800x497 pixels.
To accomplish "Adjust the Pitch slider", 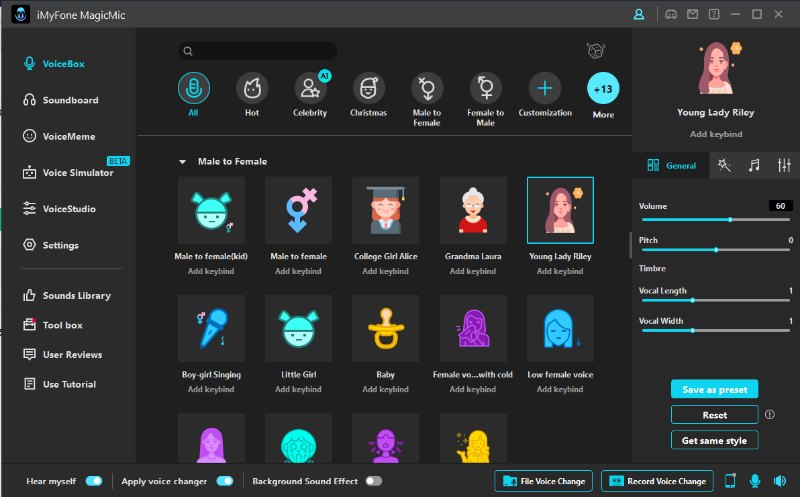I will pos(716,250).
